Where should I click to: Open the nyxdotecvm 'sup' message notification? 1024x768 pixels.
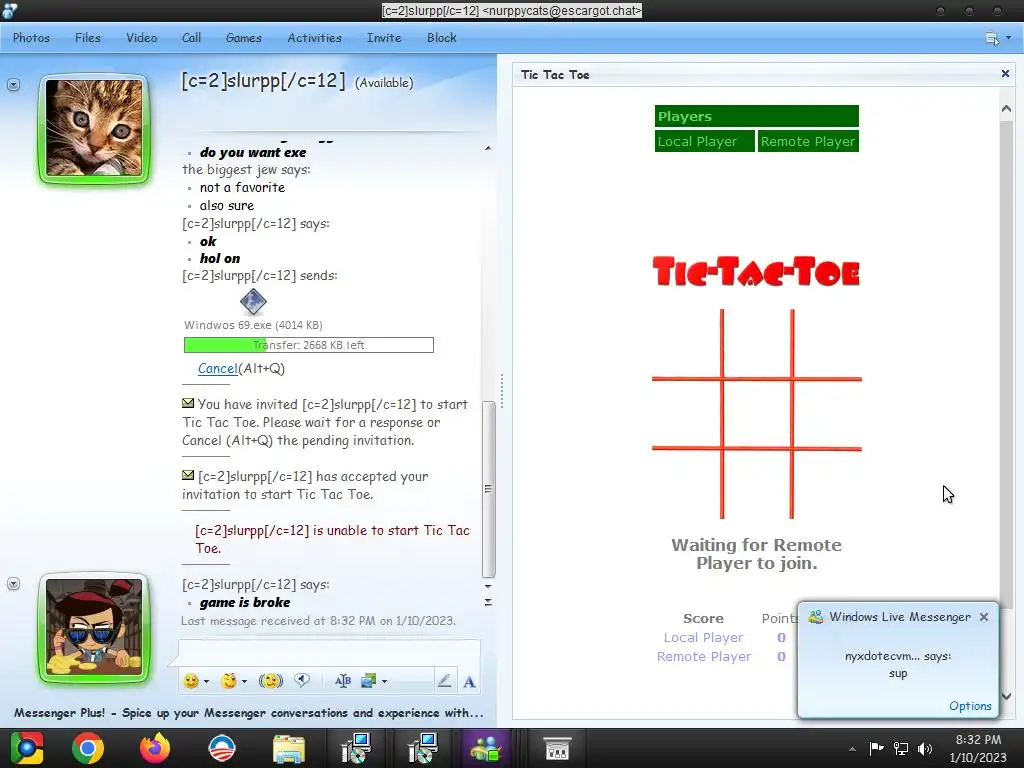[x=898, y=664]
